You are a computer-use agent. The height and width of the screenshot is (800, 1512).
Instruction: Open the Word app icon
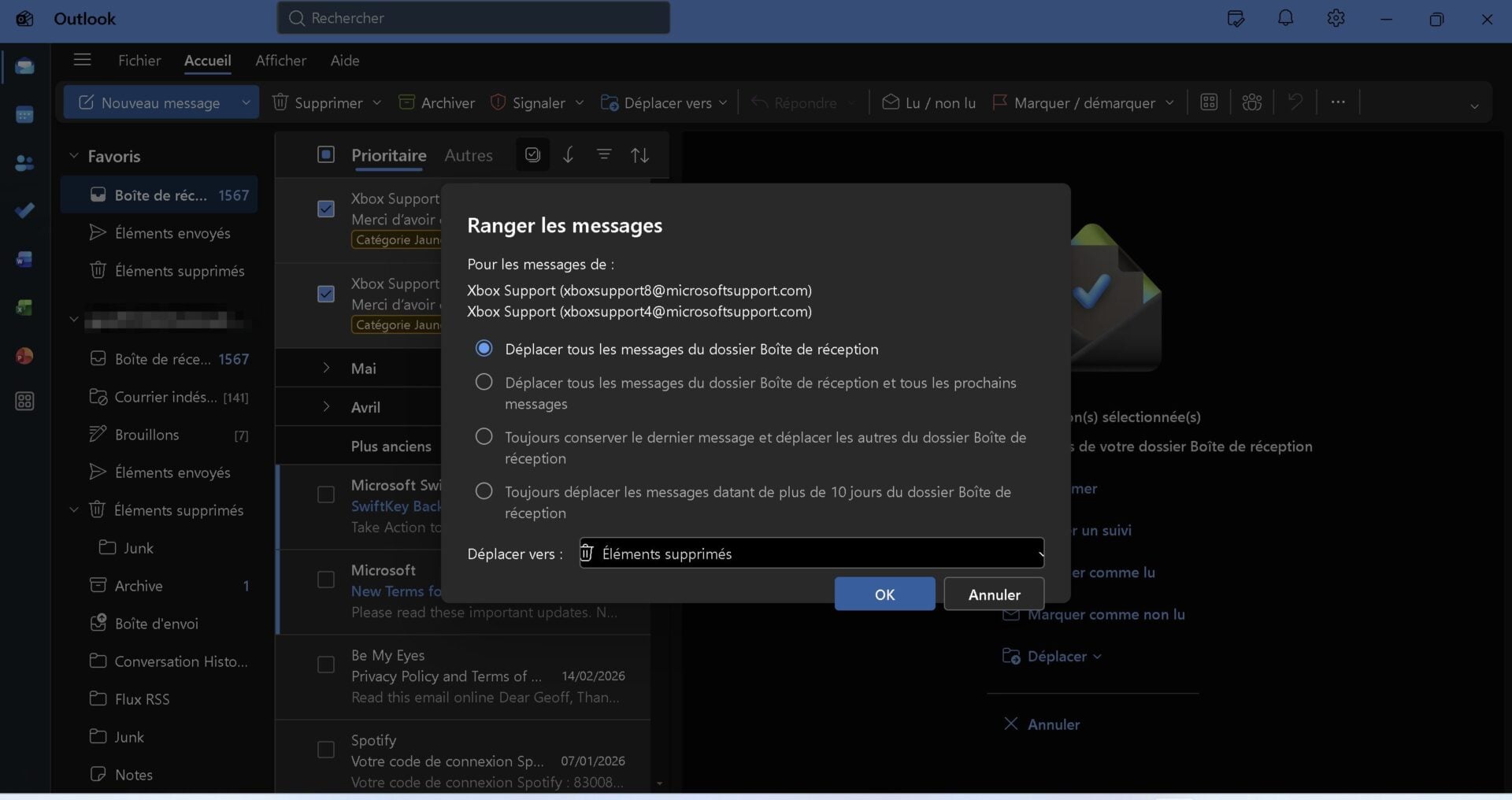pyautogui.click(x=24, y=259)
